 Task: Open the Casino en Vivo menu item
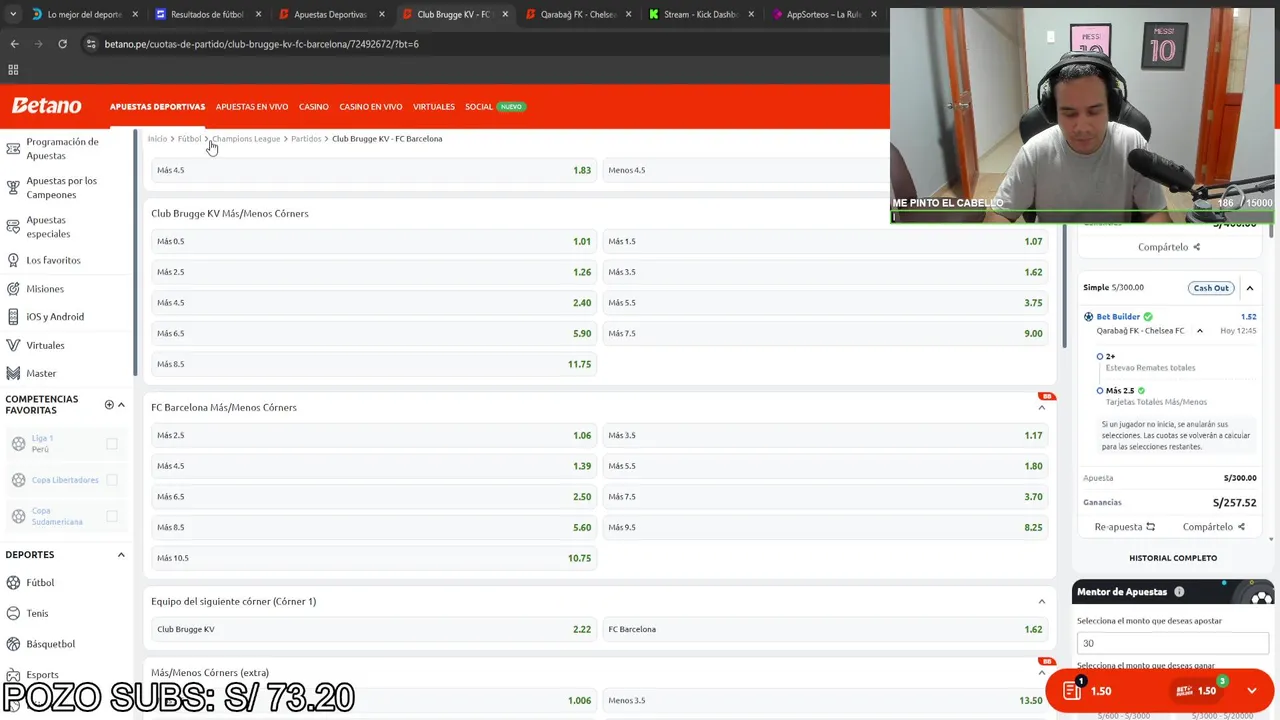pos(371,107)
